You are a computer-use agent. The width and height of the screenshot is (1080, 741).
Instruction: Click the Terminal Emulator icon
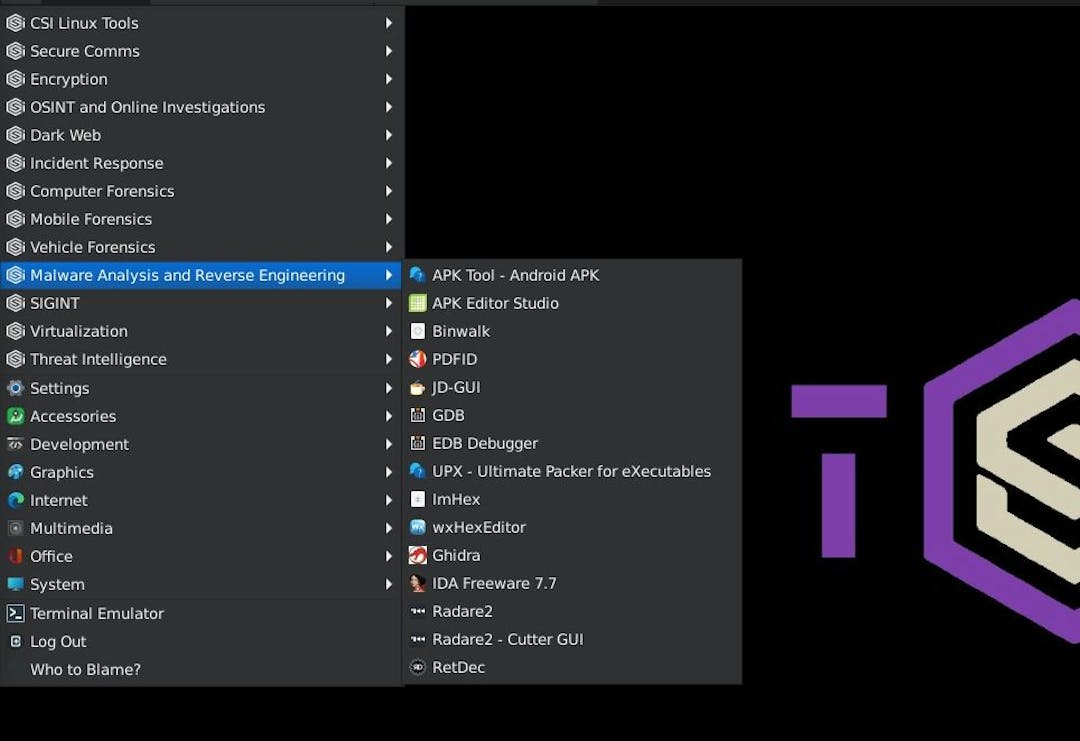tap(15, 614)
